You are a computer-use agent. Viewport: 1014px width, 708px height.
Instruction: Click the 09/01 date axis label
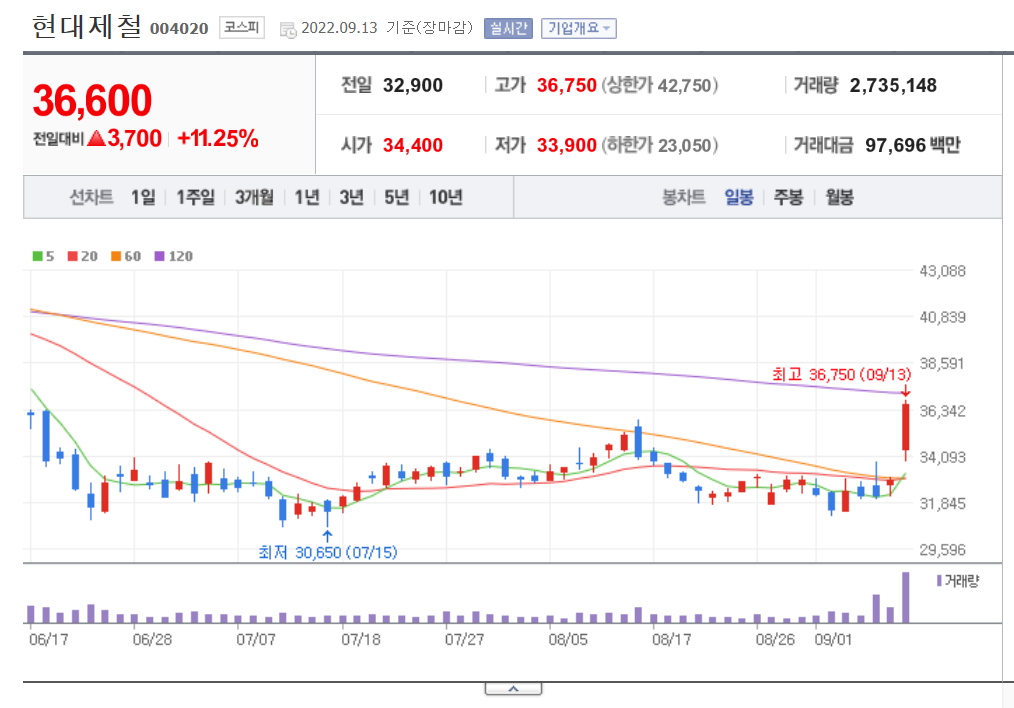click(x=833, y=639)
